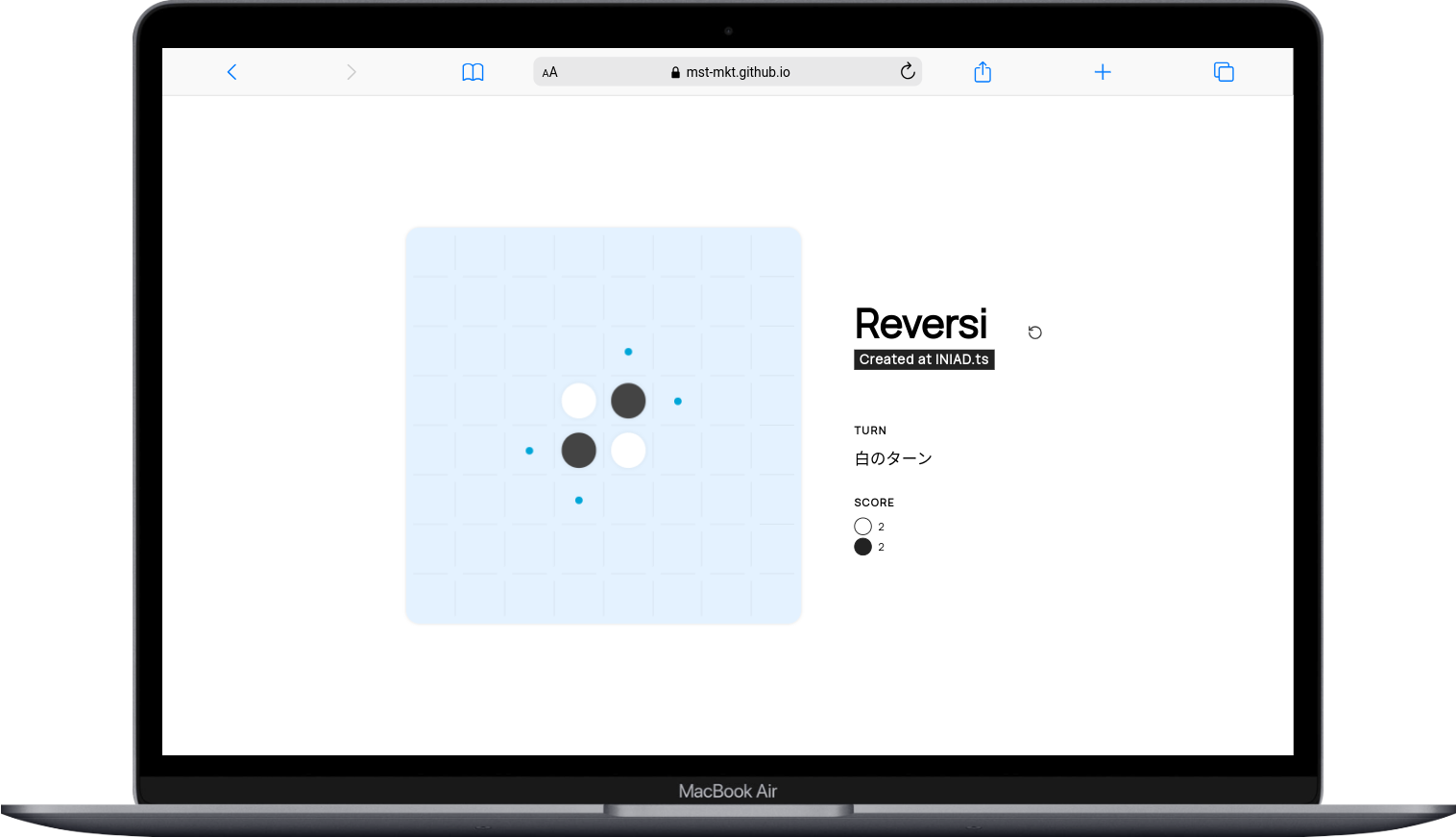Click white's score value 2
The height and width of the screenshot is (837, 1456).
coord(881,527)
